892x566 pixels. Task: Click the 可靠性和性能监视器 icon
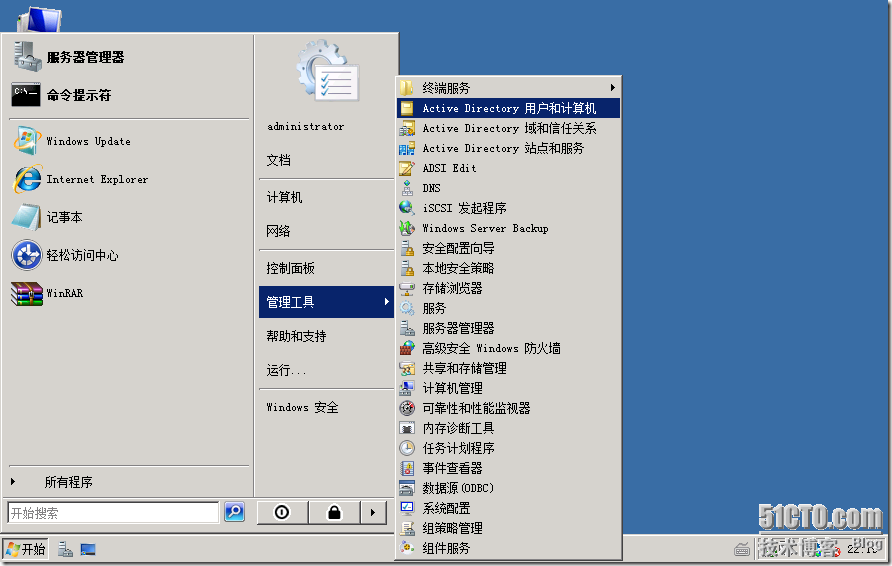(x=407, y=408)
